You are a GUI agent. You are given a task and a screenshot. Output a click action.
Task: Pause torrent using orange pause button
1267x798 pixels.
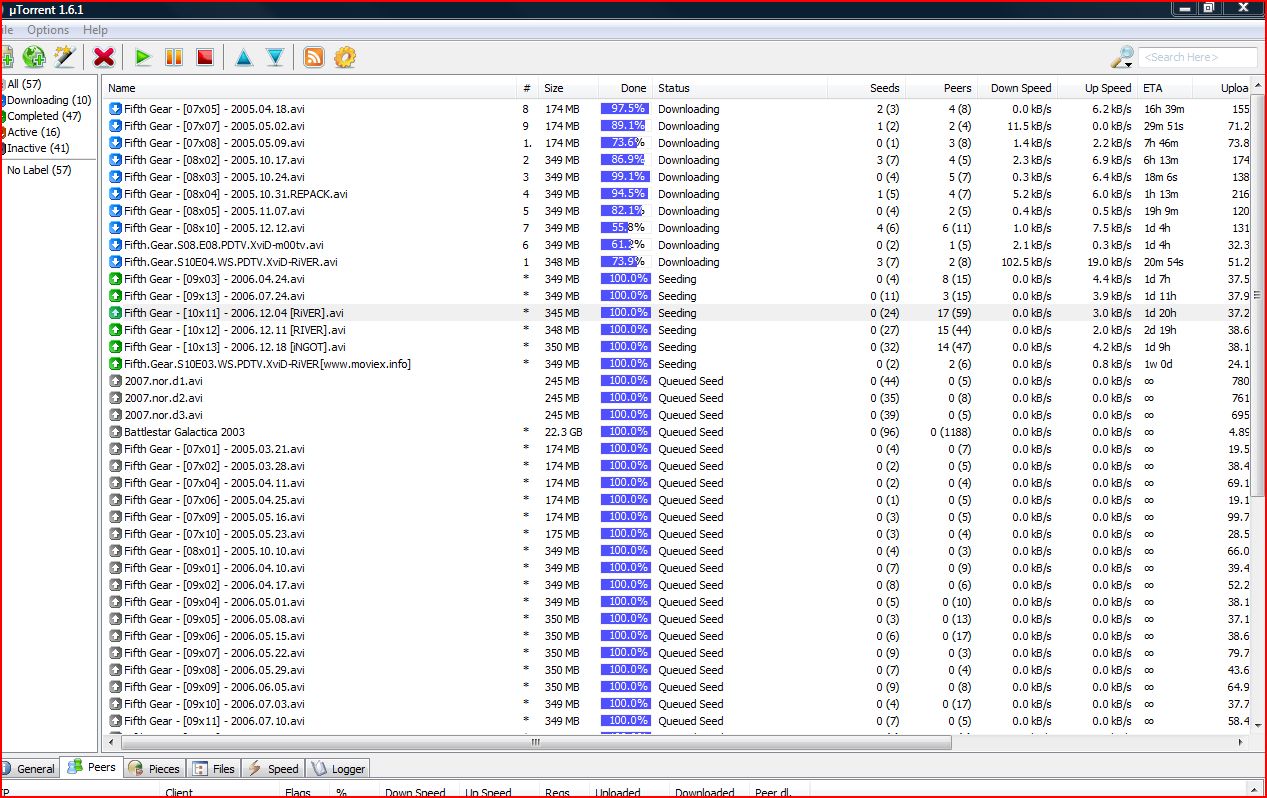point(174,57)
